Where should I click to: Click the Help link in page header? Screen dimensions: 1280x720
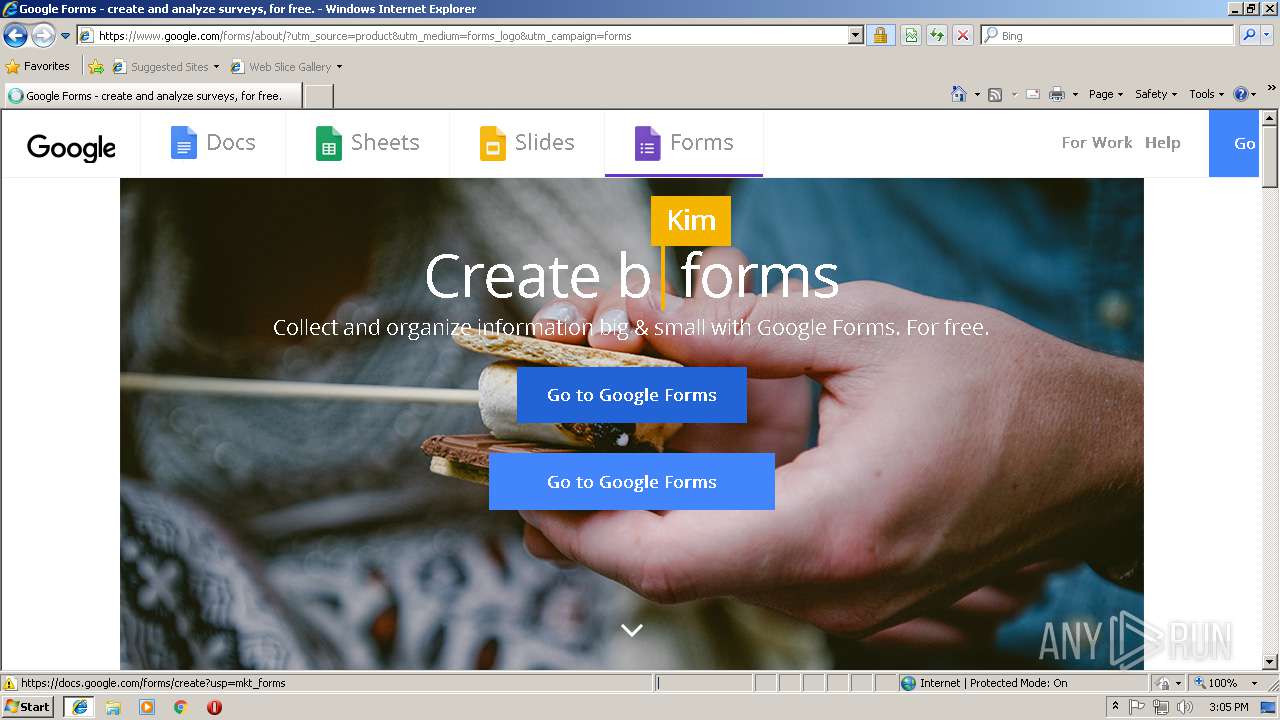pos(1163,143)
